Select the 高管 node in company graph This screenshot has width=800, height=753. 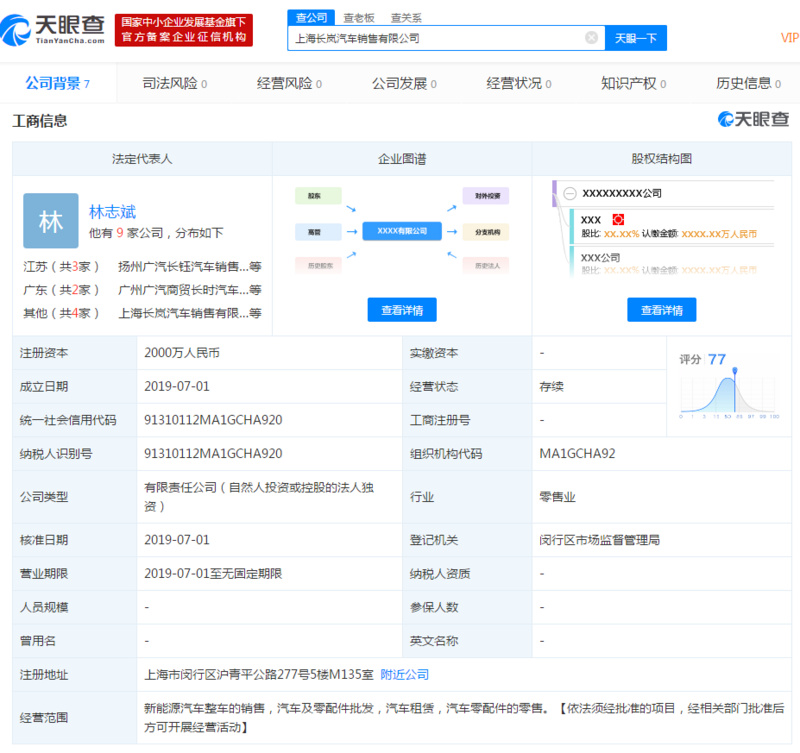[318, 230]
